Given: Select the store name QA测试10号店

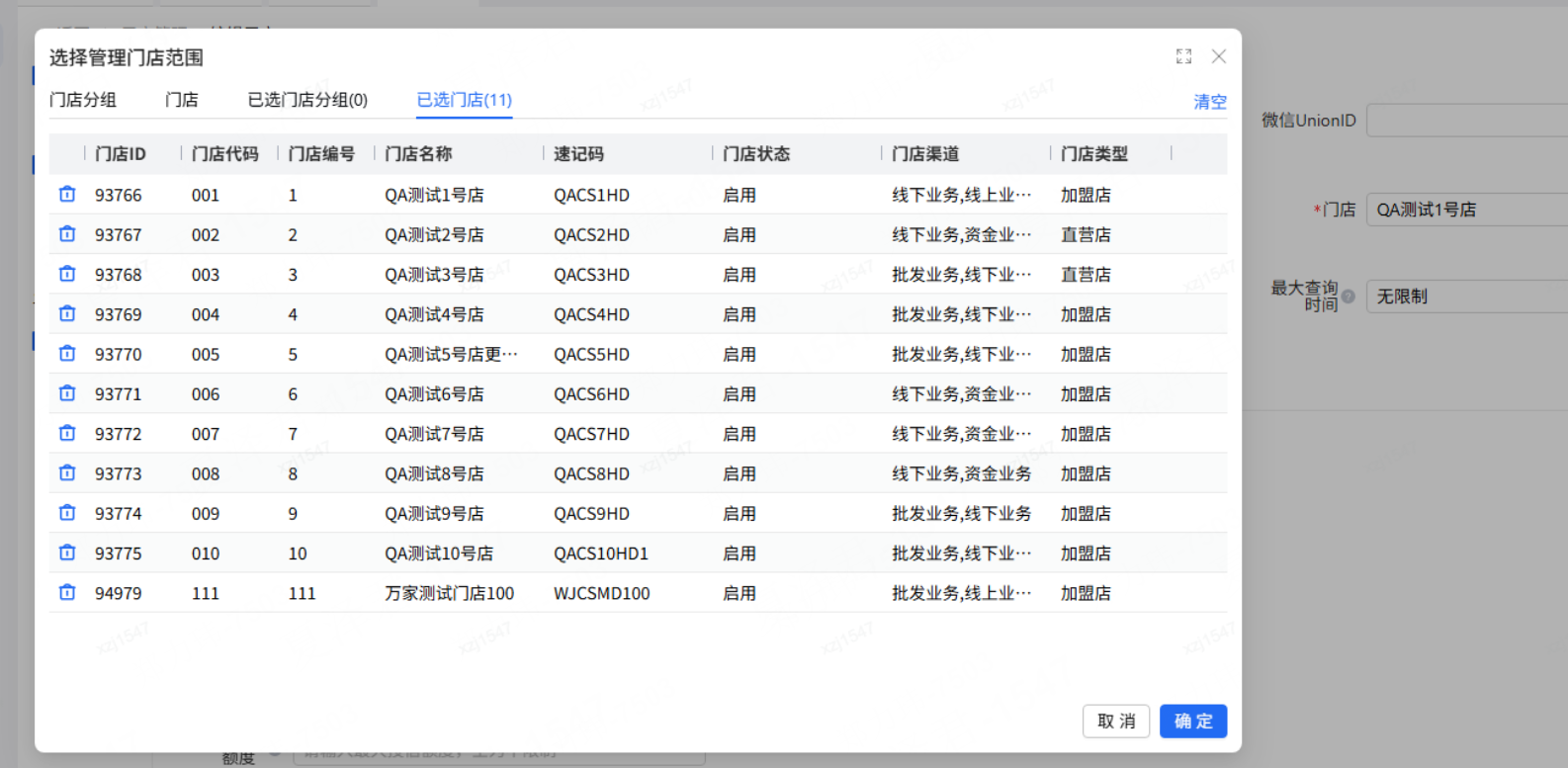Looking at the screenshot, I should click(x=439, y=554).
